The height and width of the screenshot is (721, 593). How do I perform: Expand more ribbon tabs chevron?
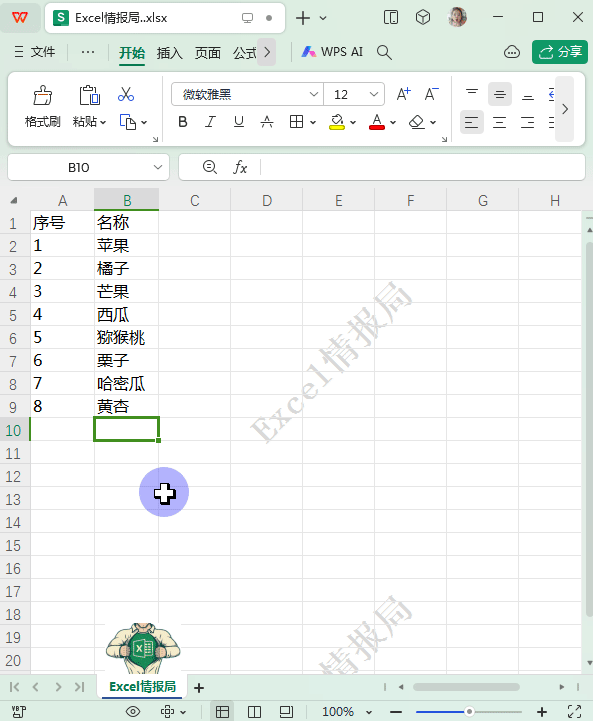(267, 52)
